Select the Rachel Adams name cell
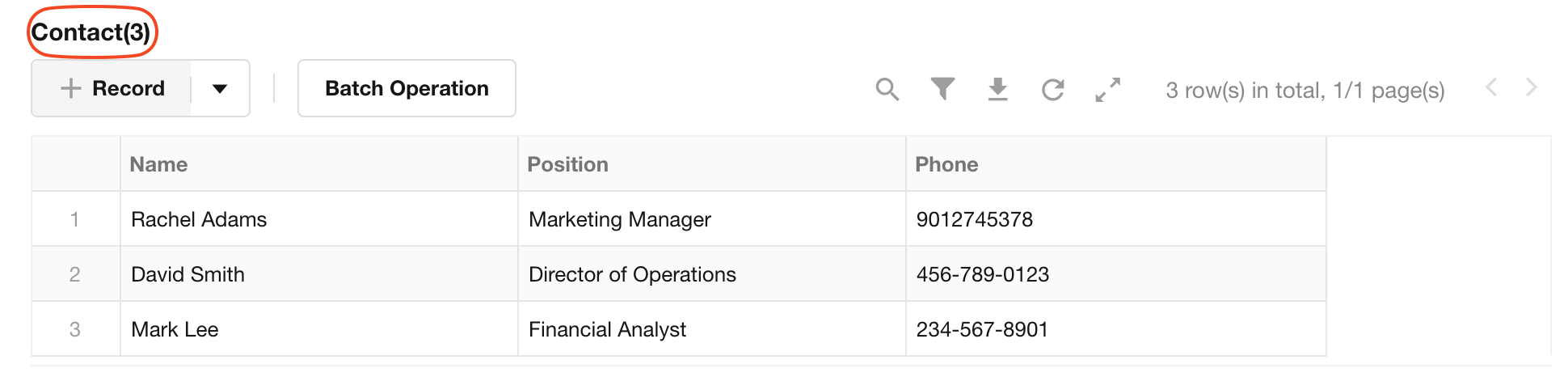This screenshot has height=377, width=1568. (199, 219)
